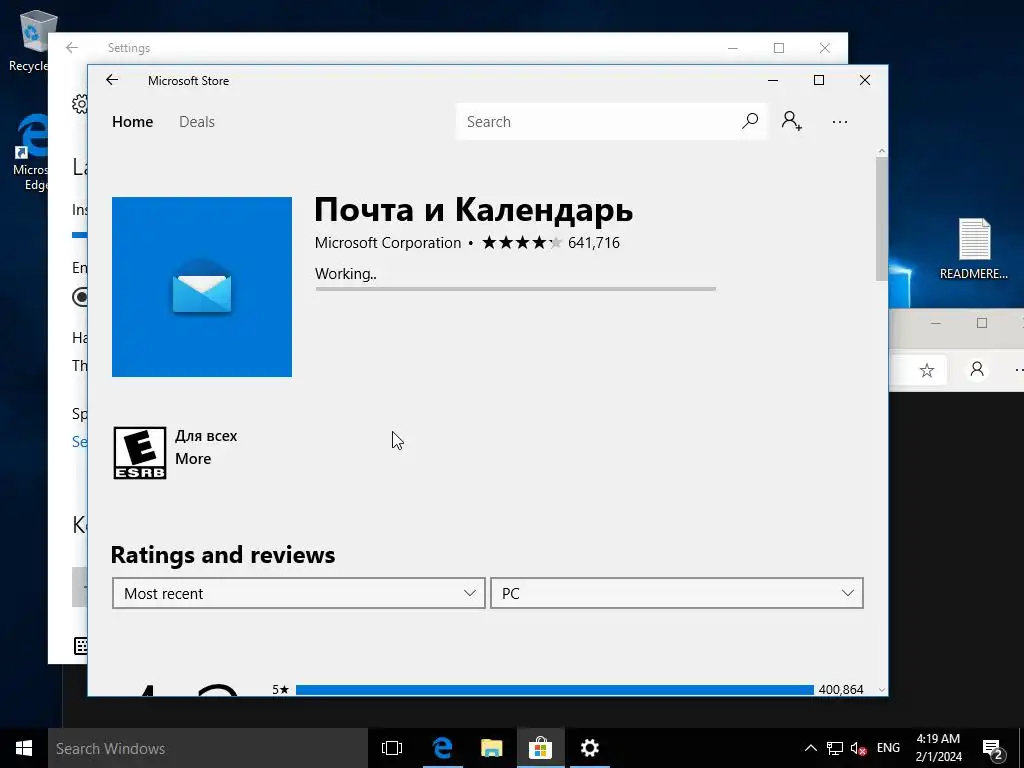This screenshot has height=768, width=1024.
Task: Show hidden system tray icons
Action: tap(810, 748)
